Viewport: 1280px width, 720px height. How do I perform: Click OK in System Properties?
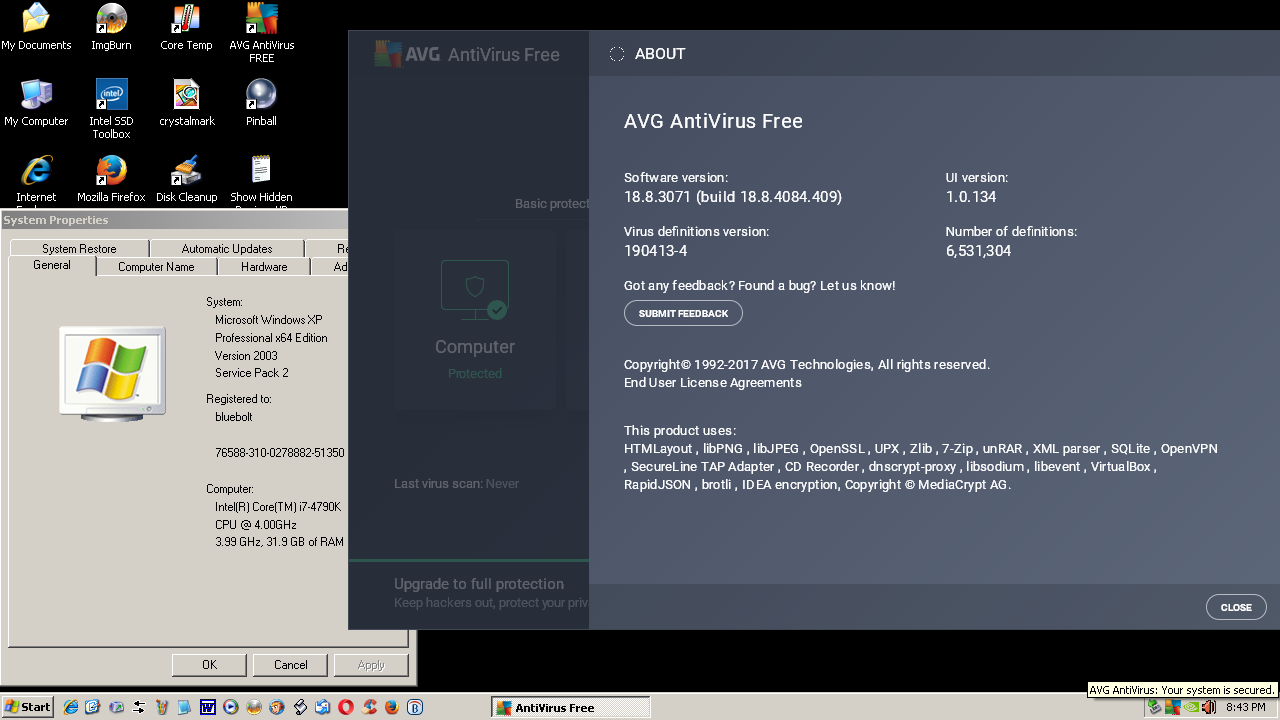pyautogui.click(x=209, y=665)
